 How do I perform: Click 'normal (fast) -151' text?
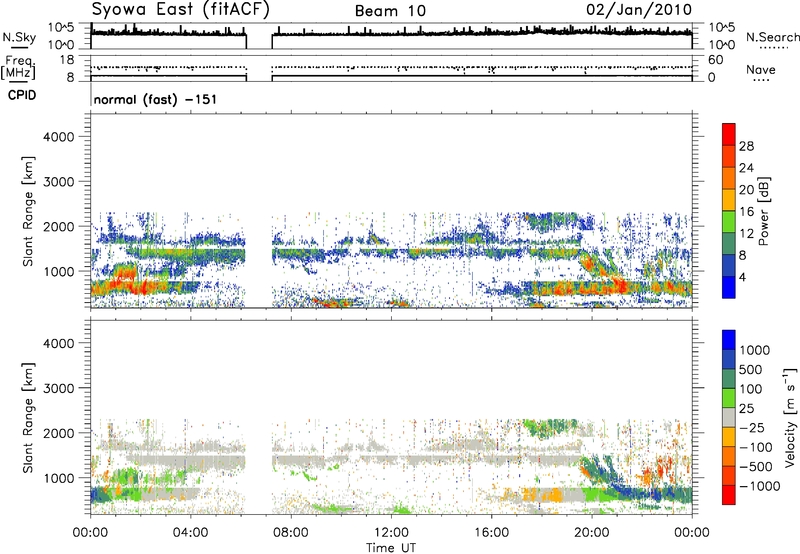pyautogui.click(x=155, y=99)
